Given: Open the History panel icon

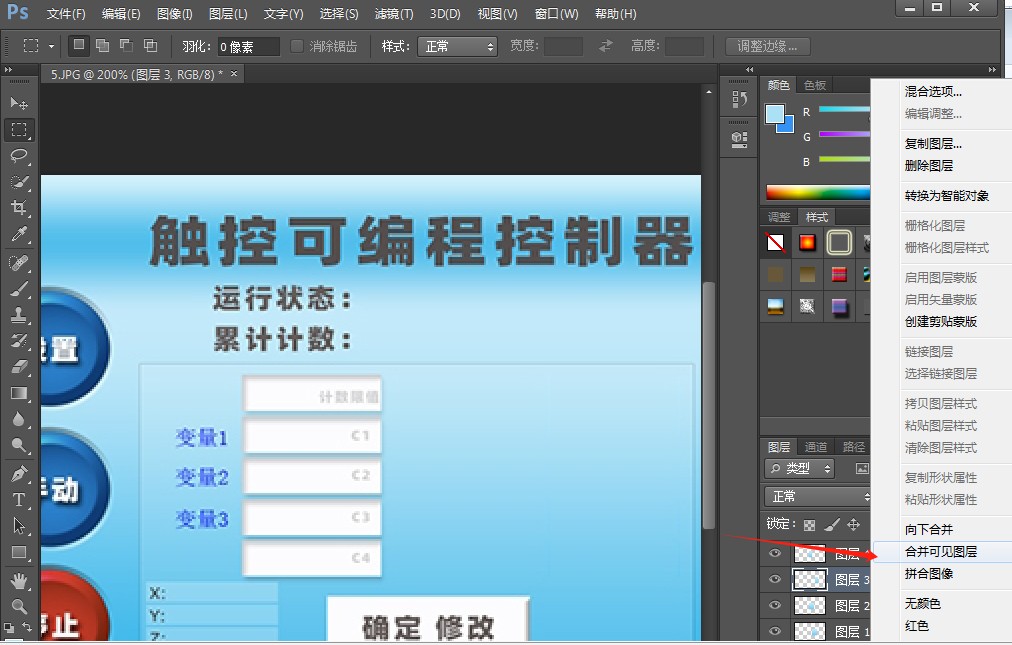Looking at the screenshot, I should click(740, 99).
